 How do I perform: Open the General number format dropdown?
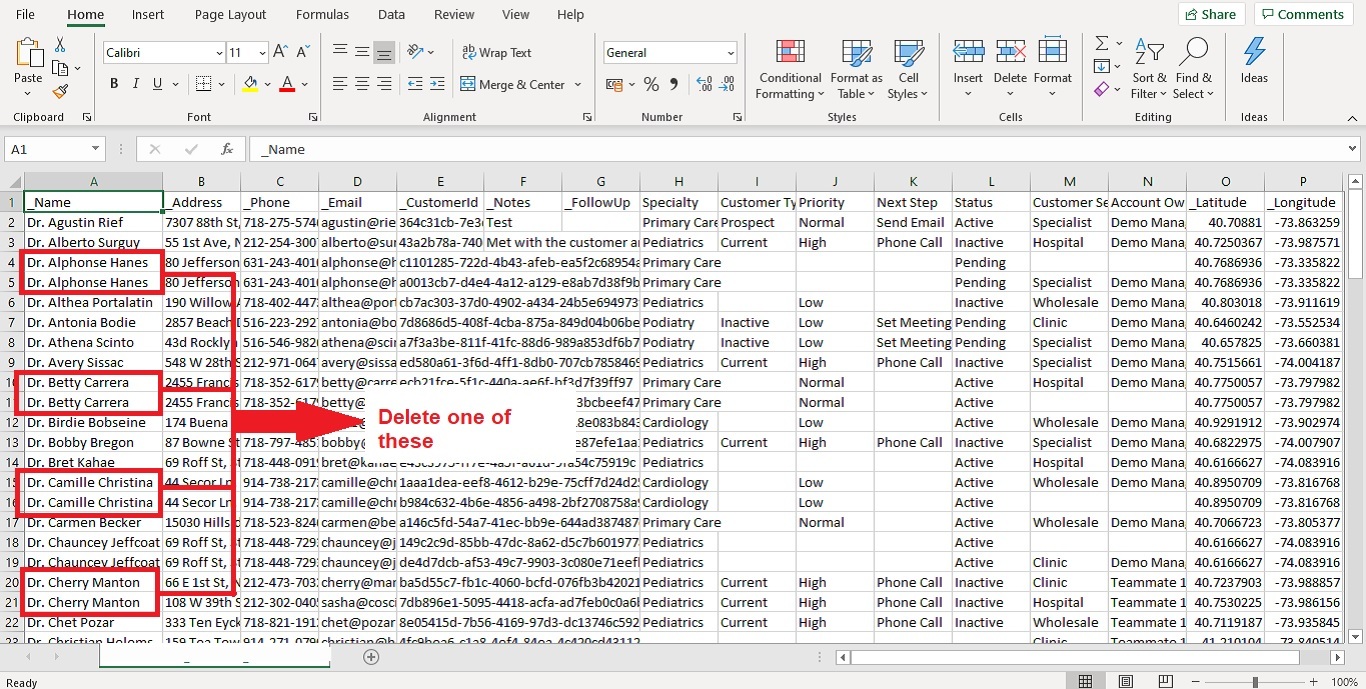(731, 53)
